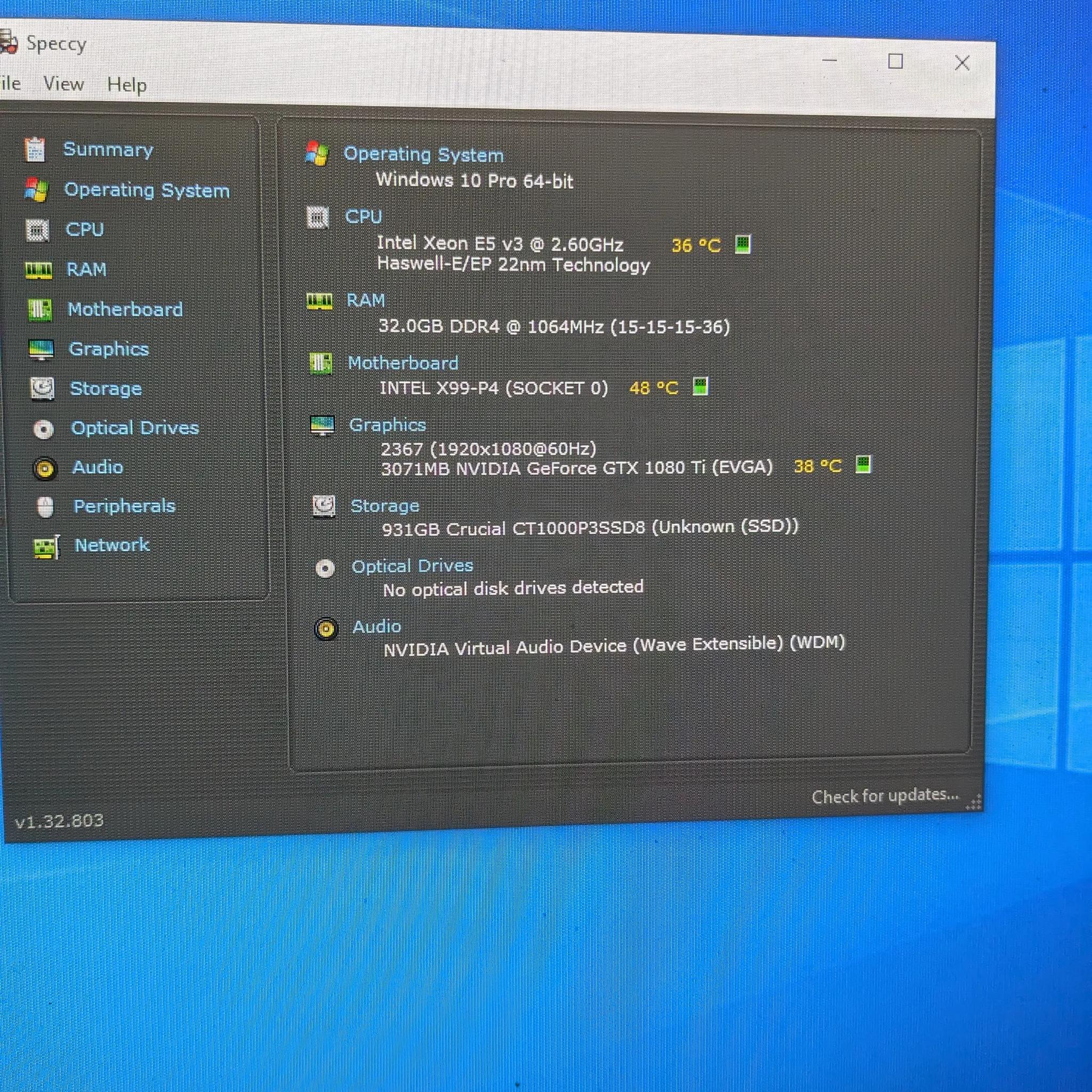Click the Optical Drives disc icon in summary panel
The height and width of the screenshot is (1092, 1092).
(325, 568)
